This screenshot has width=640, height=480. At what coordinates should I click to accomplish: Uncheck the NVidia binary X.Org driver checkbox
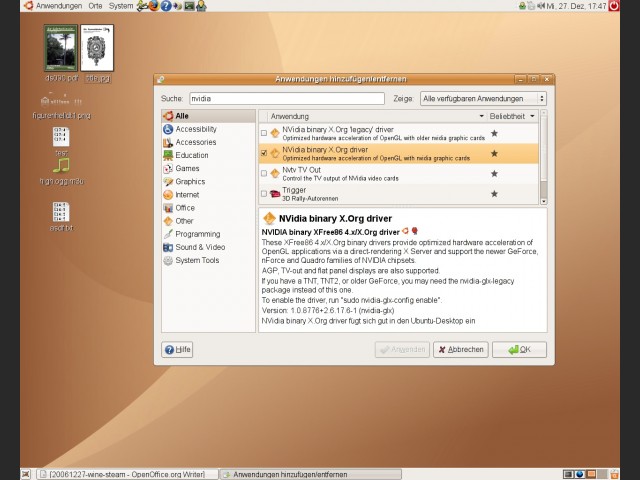264,153
